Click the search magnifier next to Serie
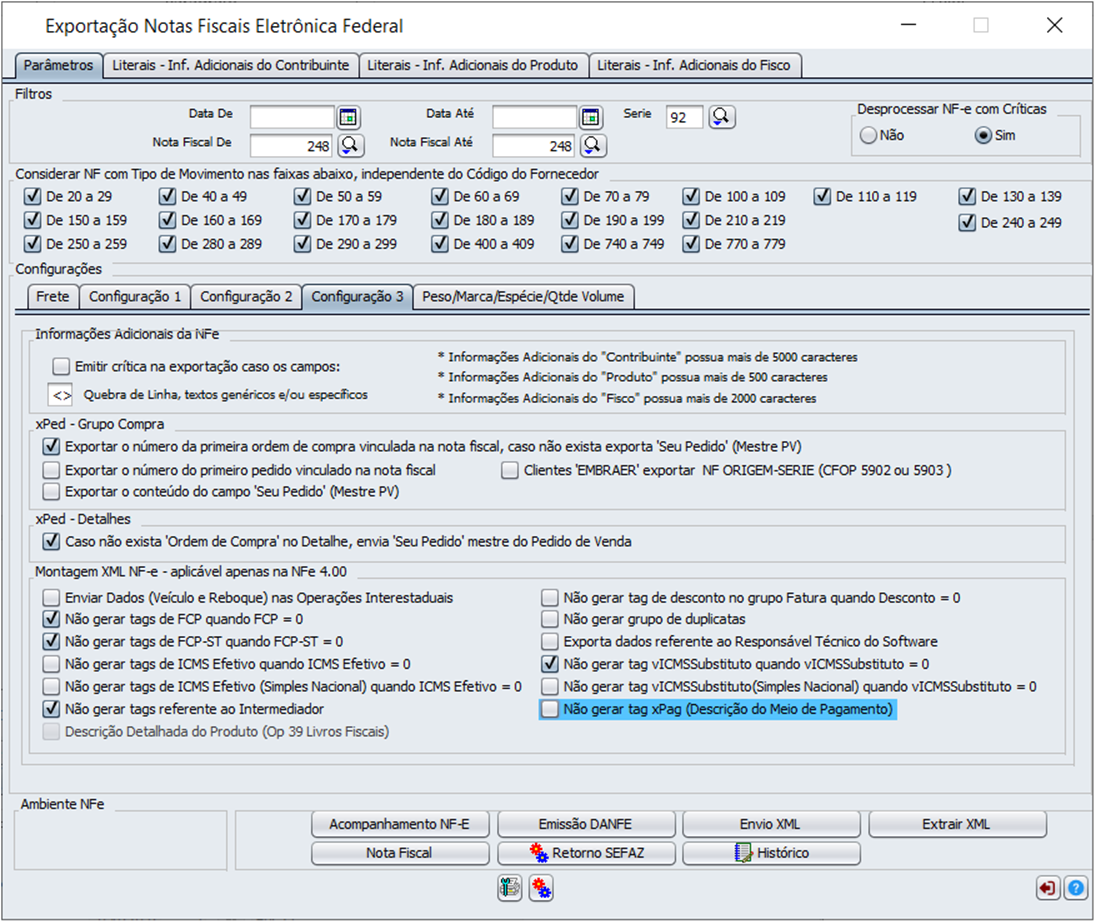Image resolution: width=1096 pixels, height=924 pixels. (721, 117)
